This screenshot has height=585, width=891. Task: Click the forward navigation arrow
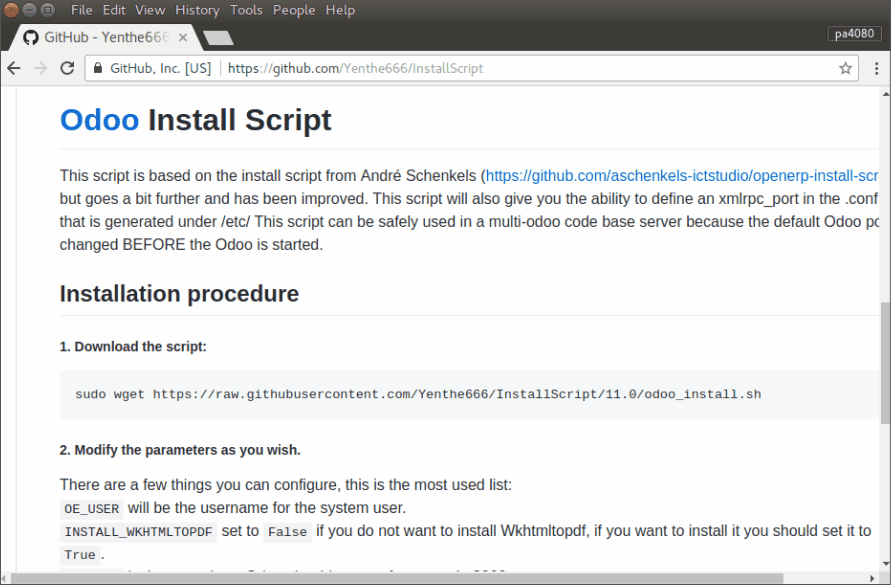click(x=40, y=69)
